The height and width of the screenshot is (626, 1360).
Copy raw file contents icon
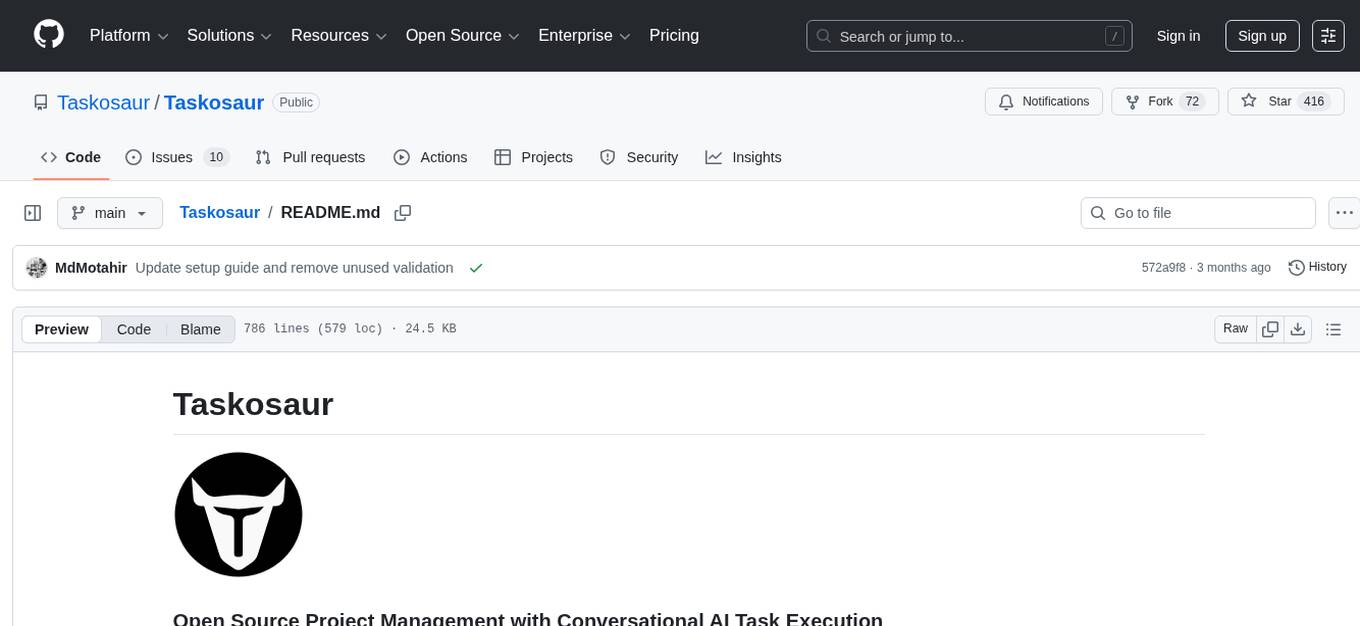[1270, 329]
